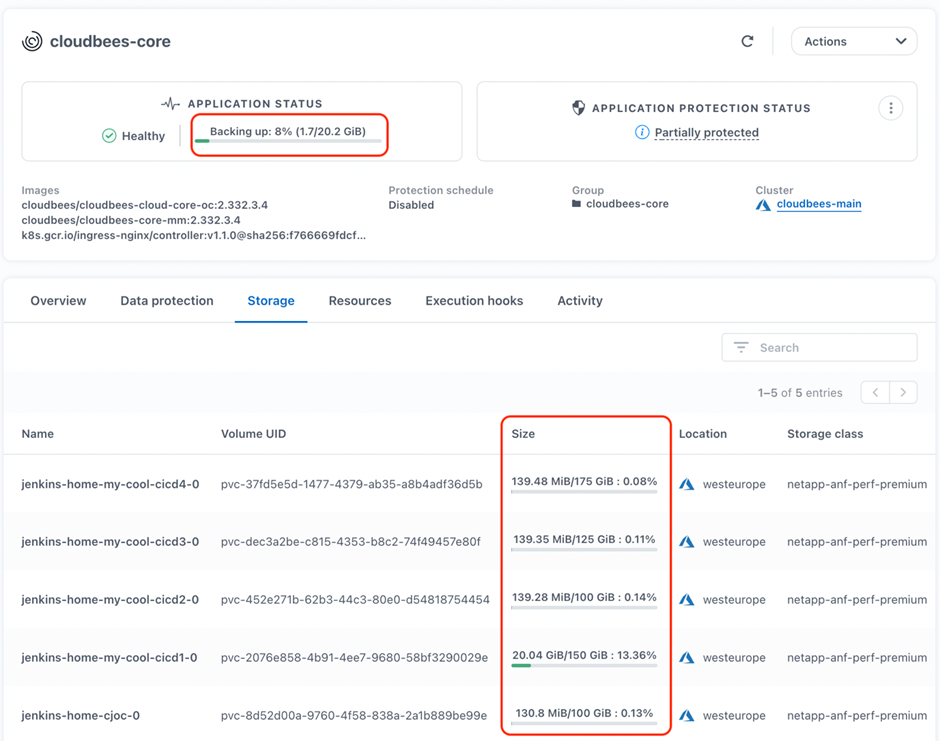Click size value 139.28 MiB/100 GiB : 0.14%
Screen dimensions: 940x741
584,597
